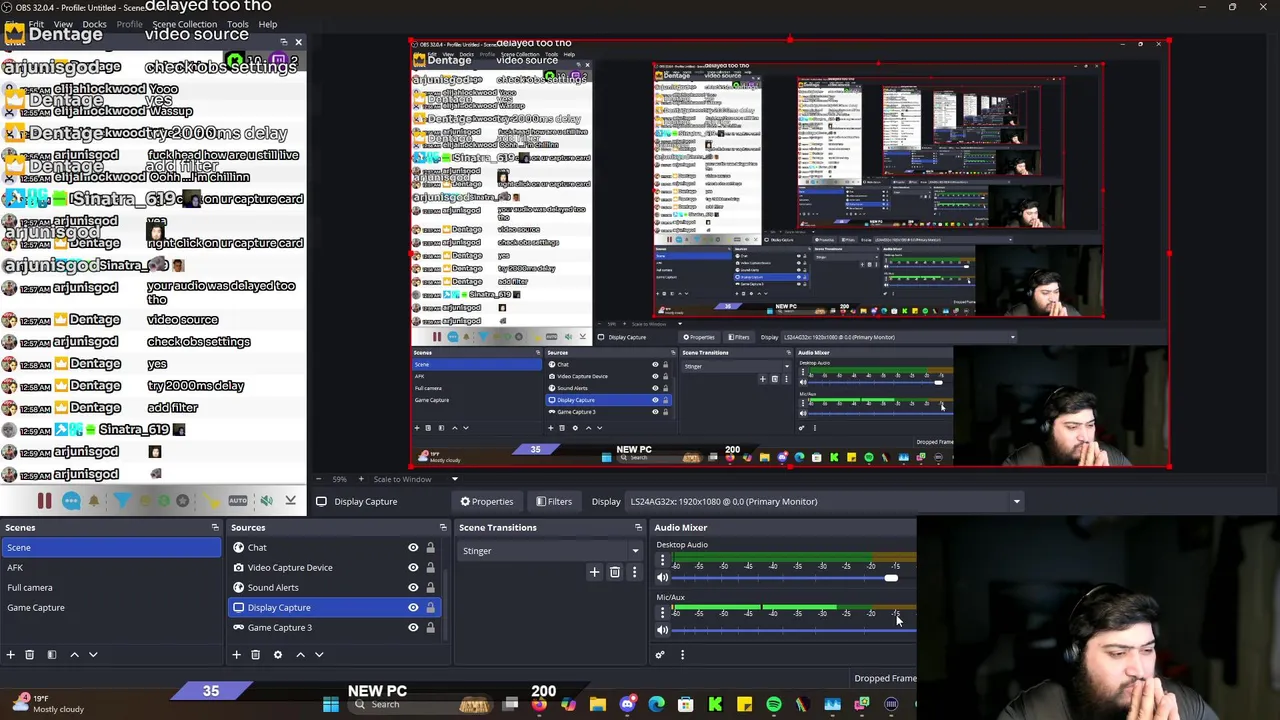Viewport: 1280px width, 720px height.
Task: Zoom out preview with minus icon
Action: [x=318, y=479]
